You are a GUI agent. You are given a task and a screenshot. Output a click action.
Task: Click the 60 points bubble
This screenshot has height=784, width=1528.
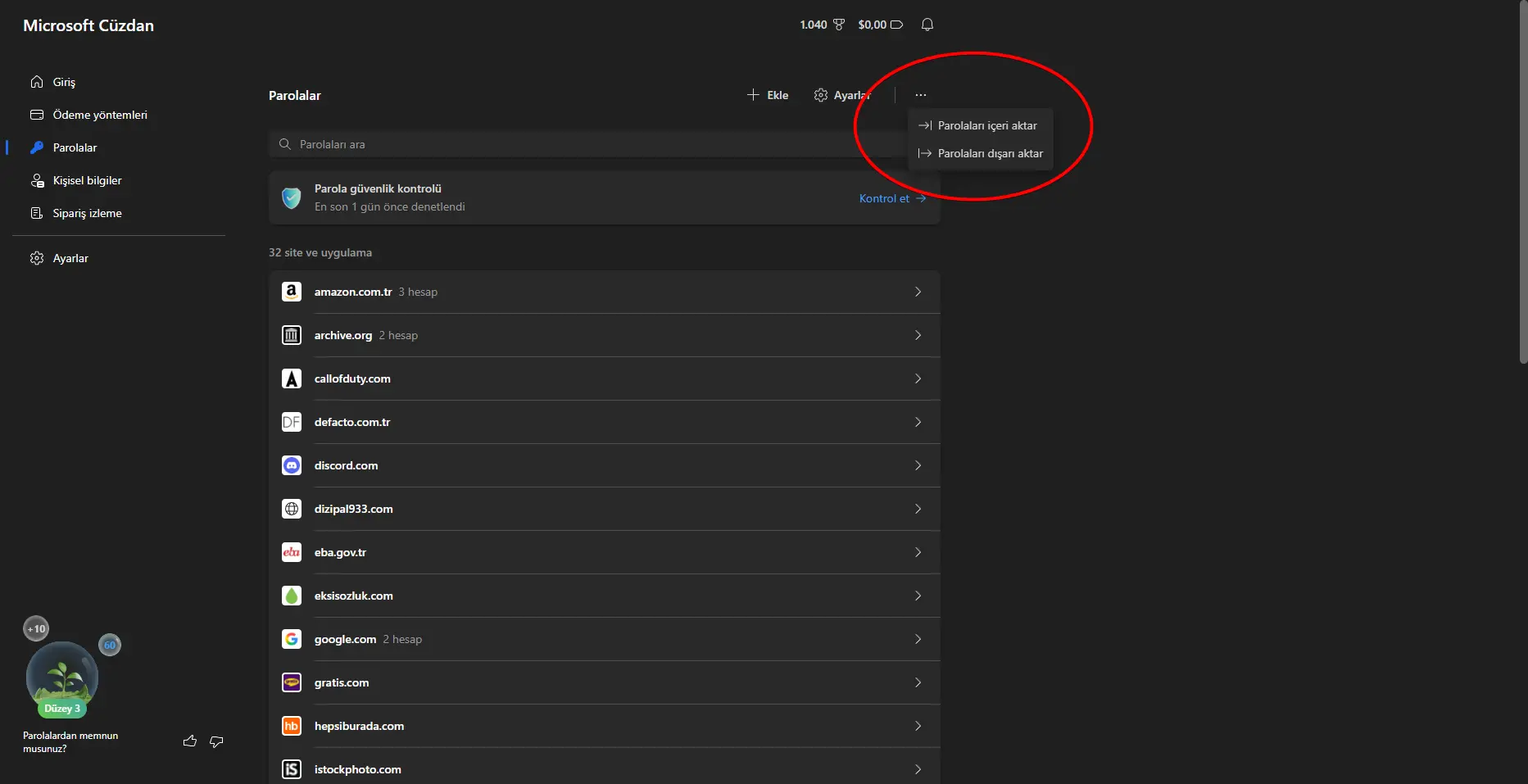point(110,645)
